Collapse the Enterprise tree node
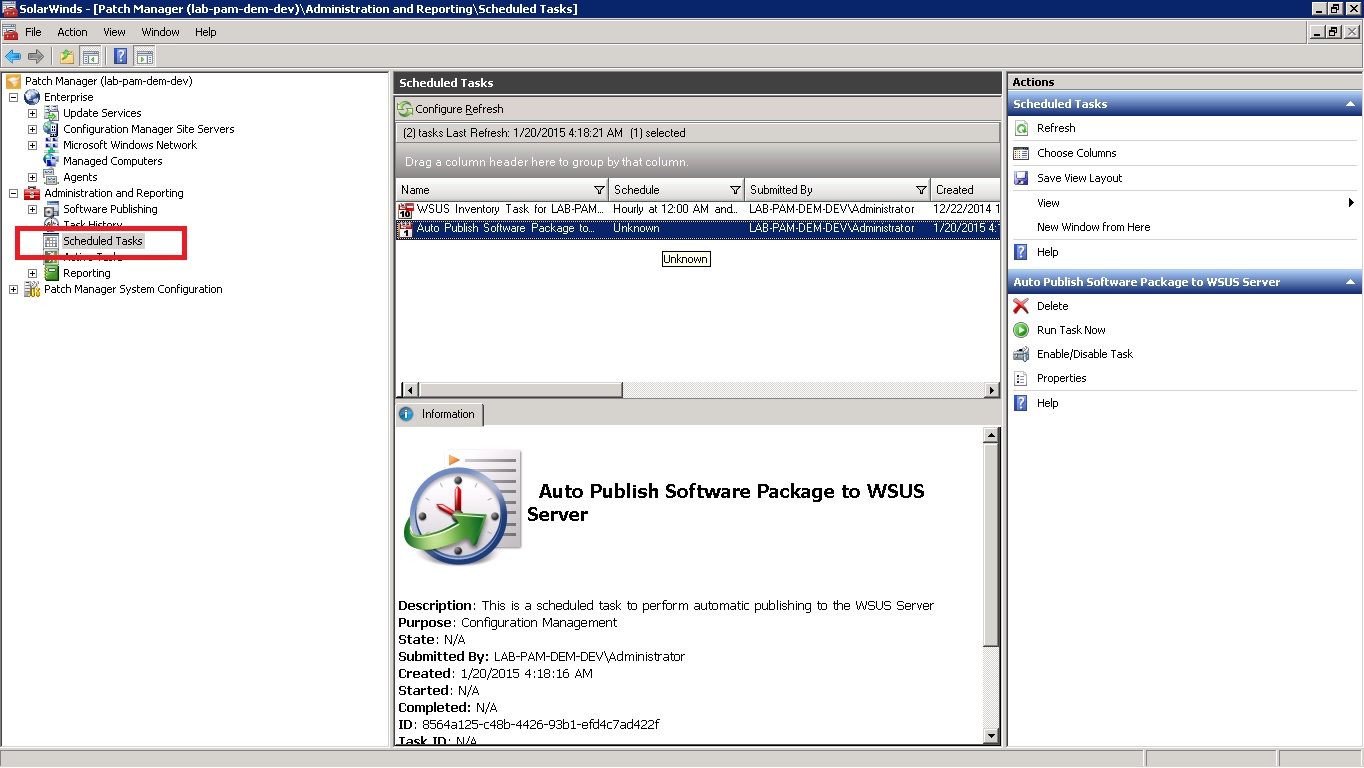This screenshot has height=768, width=1364. pos(13,97)
